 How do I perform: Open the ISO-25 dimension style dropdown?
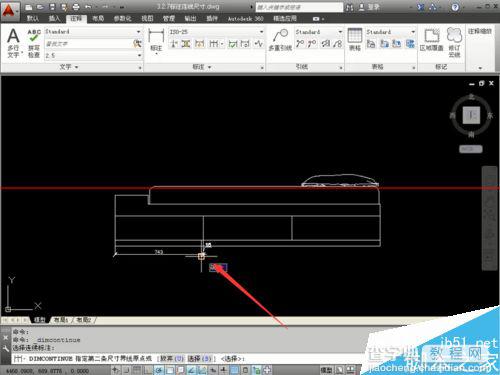[x=217, y=32]
